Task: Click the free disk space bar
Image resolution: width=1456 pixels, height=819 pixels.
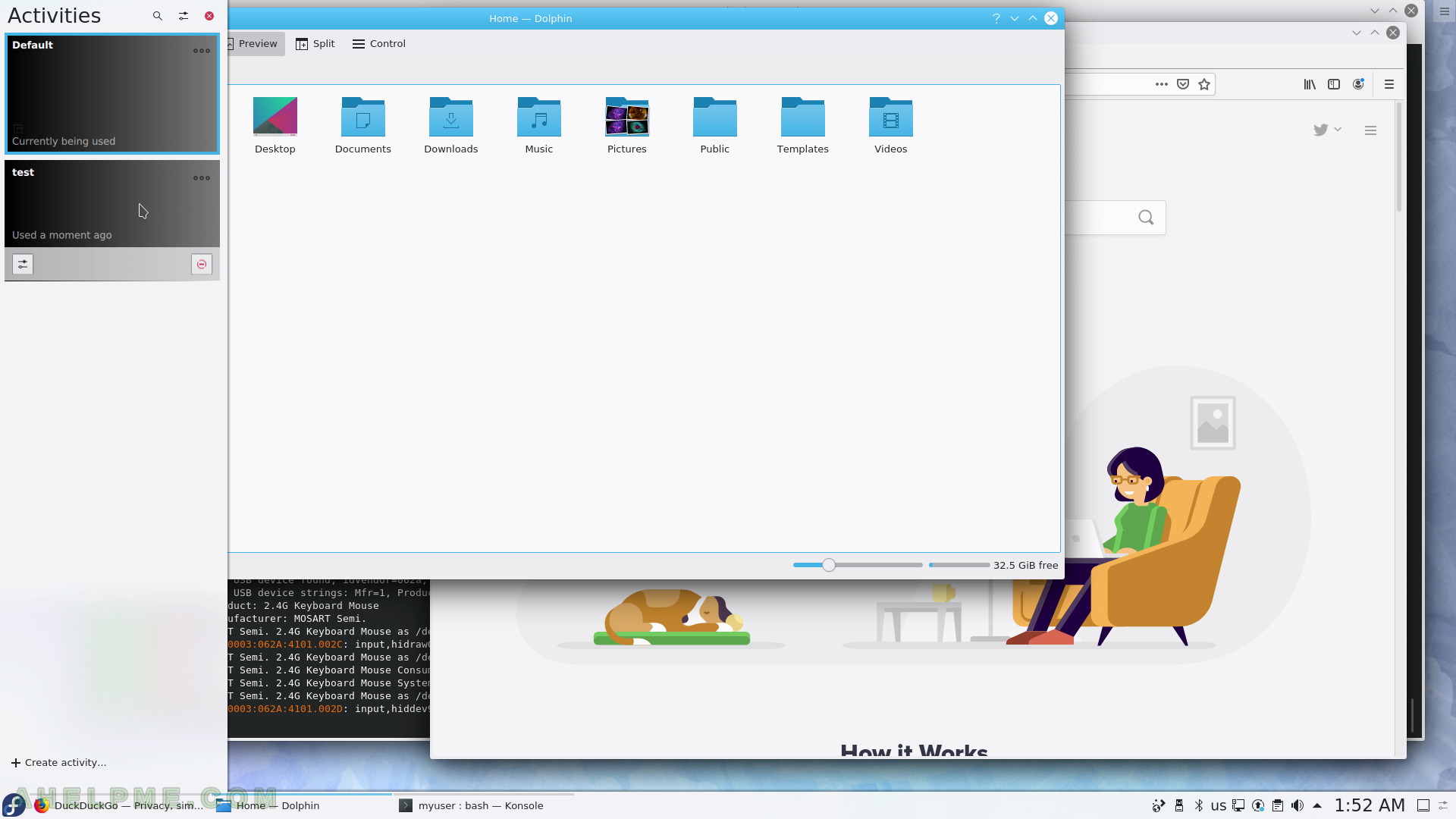Action: click(959, 565)
